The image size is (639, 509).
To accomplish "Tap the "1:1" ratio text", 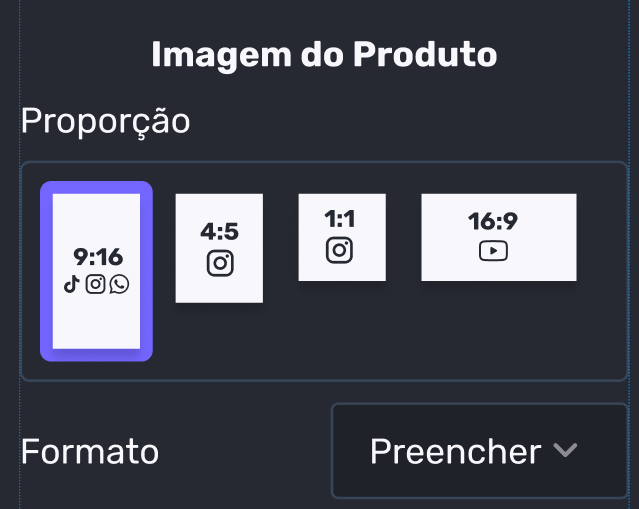I will 340,220.
